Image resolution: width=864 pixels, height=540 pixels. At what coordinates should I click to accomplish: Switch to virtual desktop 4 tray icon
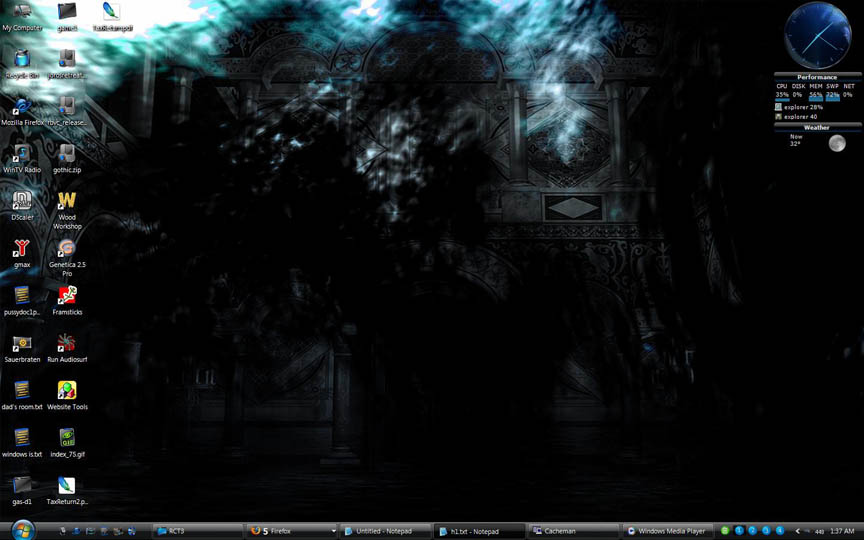pos(779,531)
